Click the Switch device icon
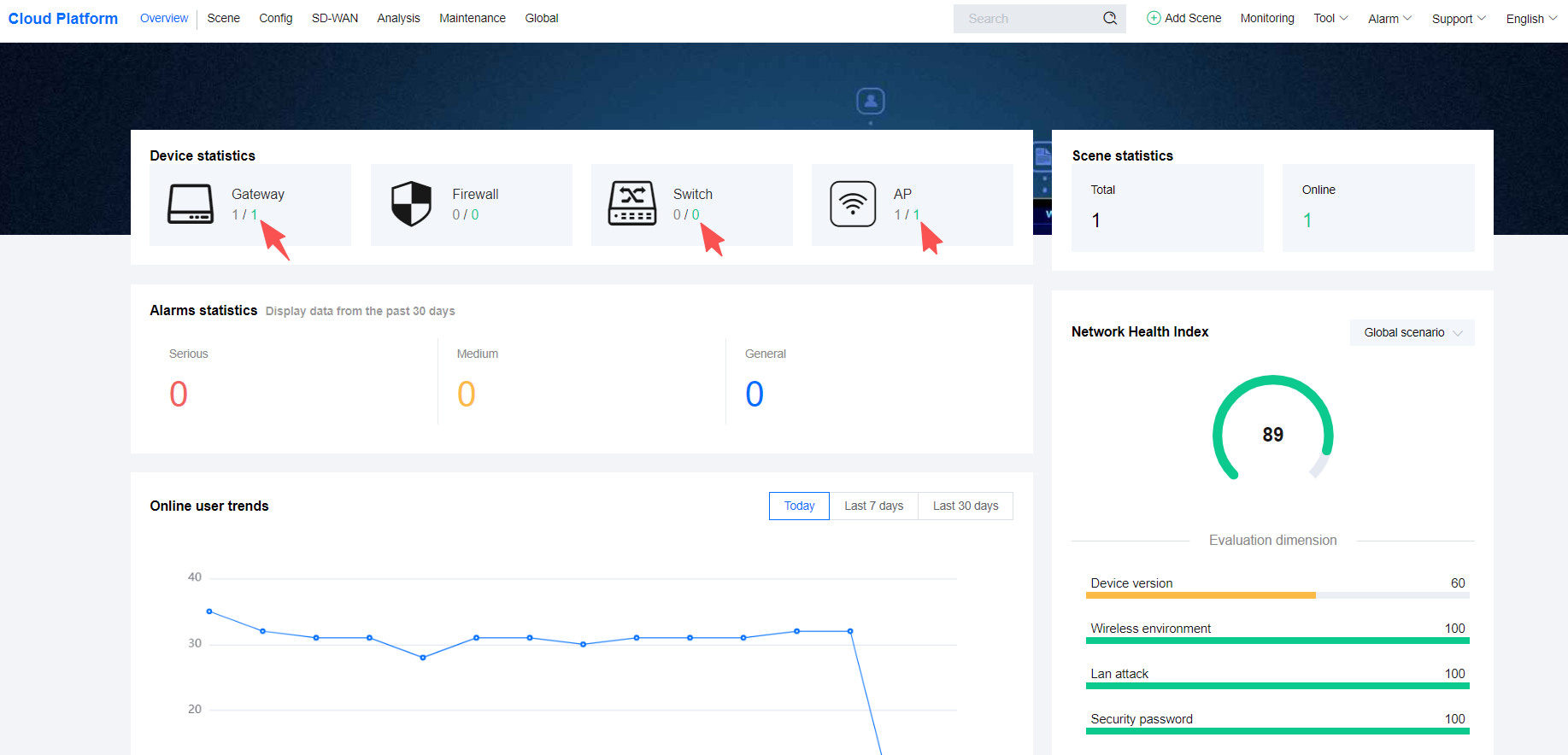1568x755 pixels. tap(632, 204)
